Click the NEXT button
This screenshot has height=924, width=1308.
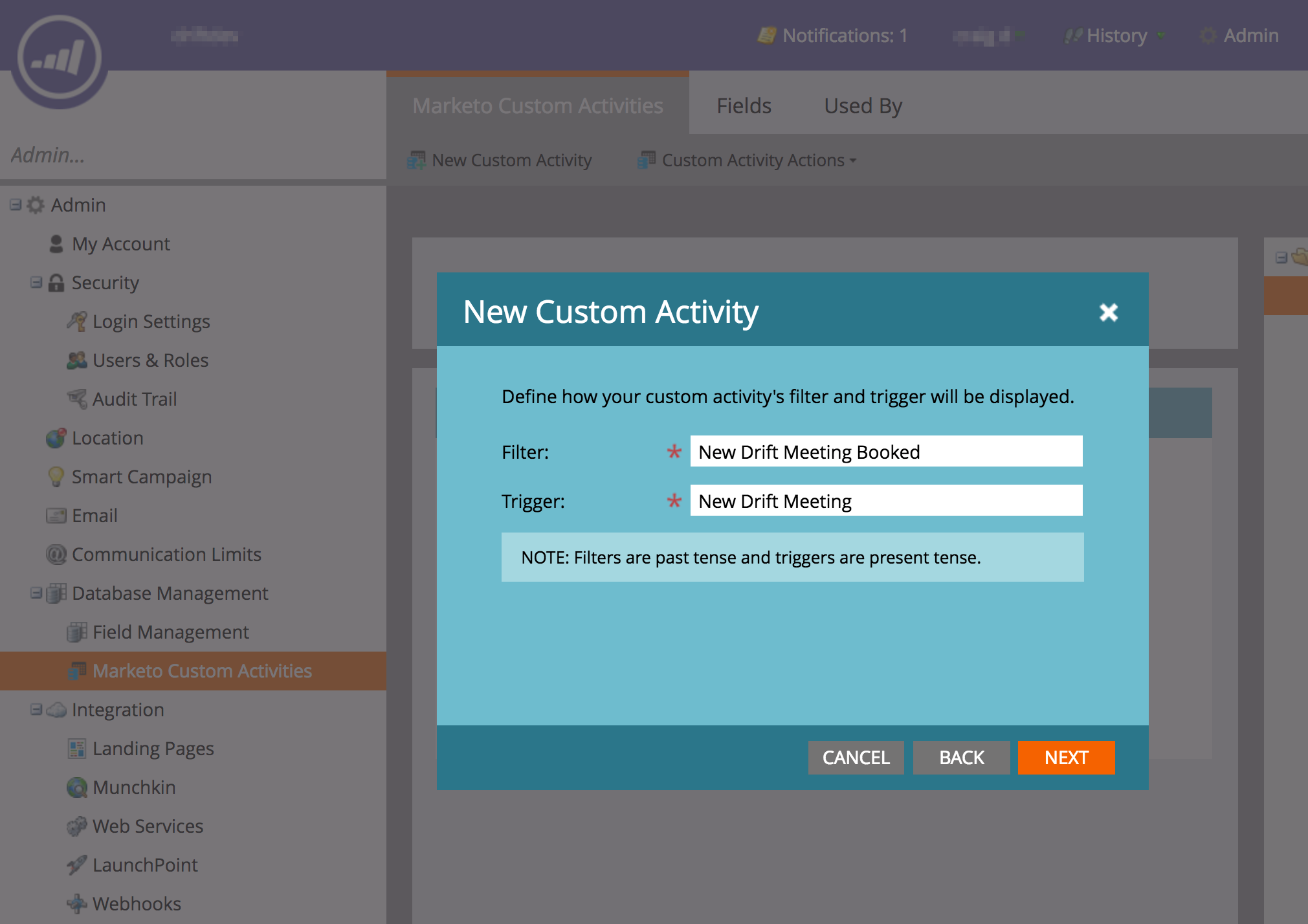1066,757
